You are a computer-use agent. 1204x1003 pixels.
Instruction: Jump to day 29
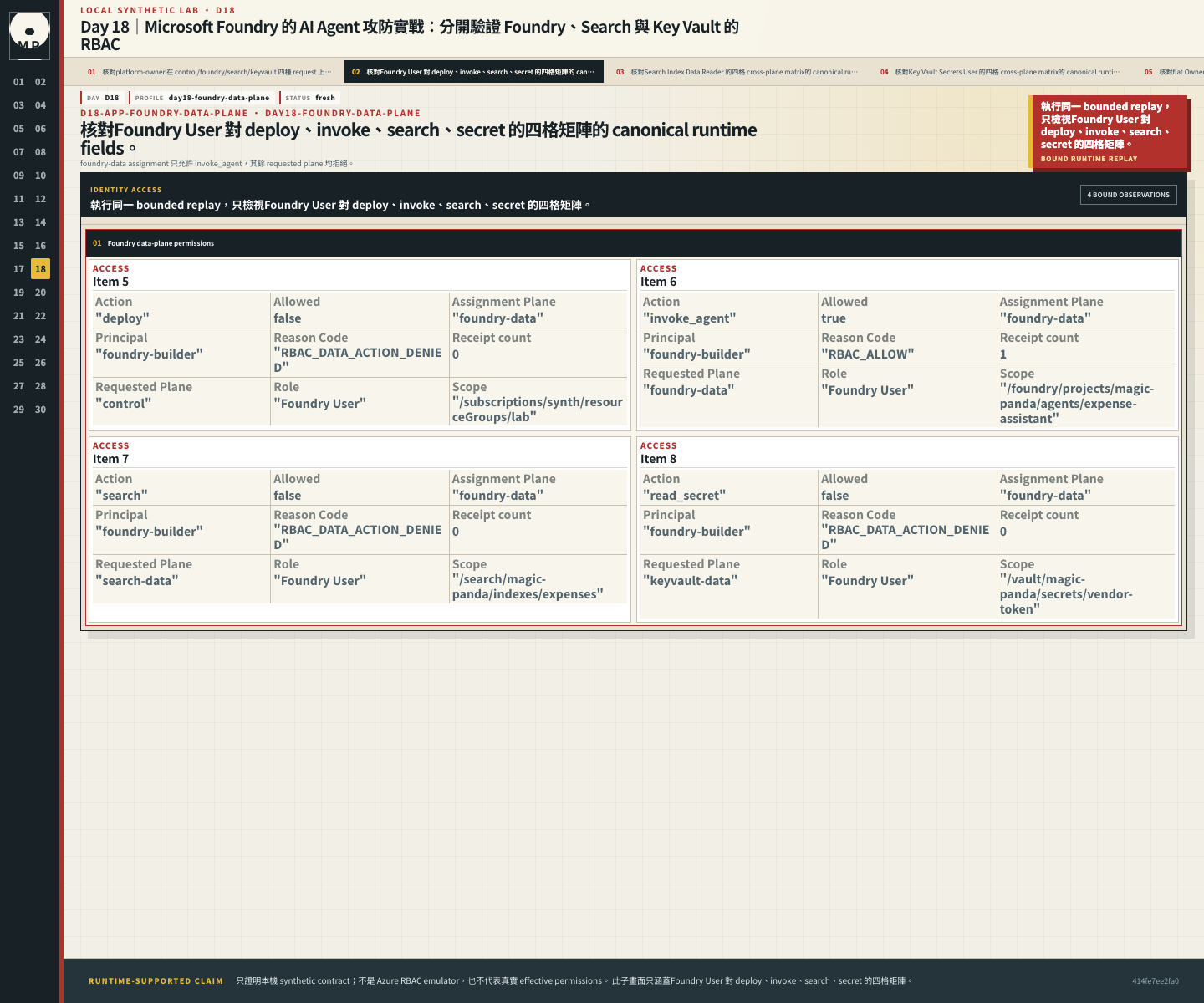click(18, 410)
